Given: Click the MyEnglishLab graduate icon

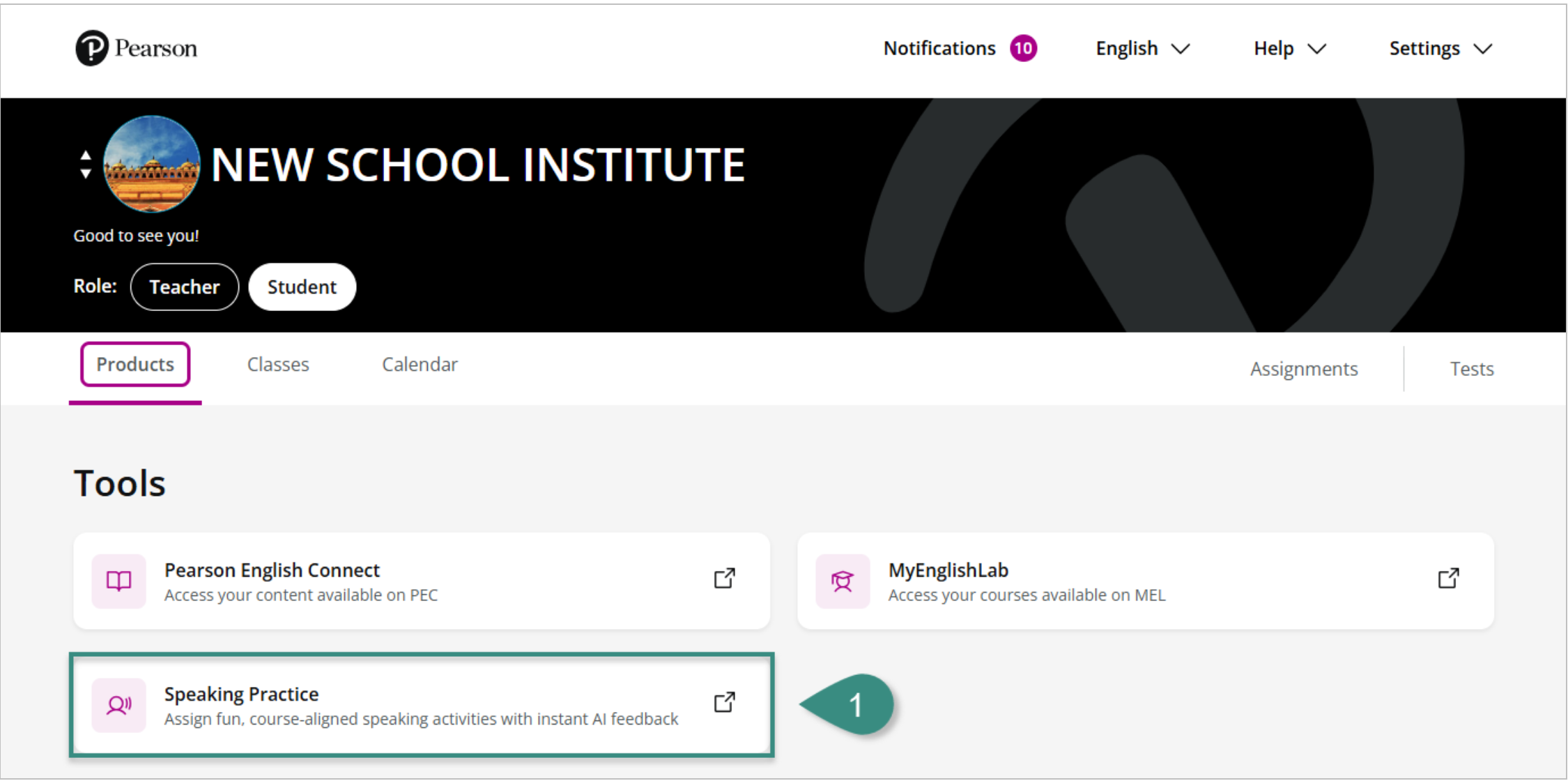Looking at the screenshot, I should coord(843,581).
